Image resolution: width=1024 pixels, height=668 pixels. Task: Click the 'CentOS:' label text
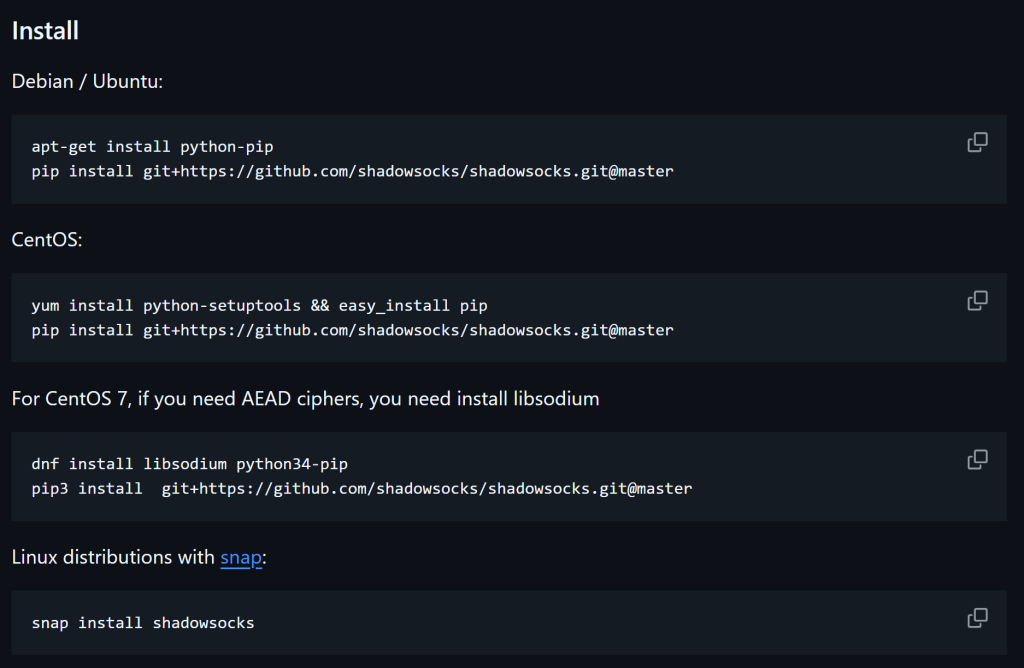coord(47,240)
